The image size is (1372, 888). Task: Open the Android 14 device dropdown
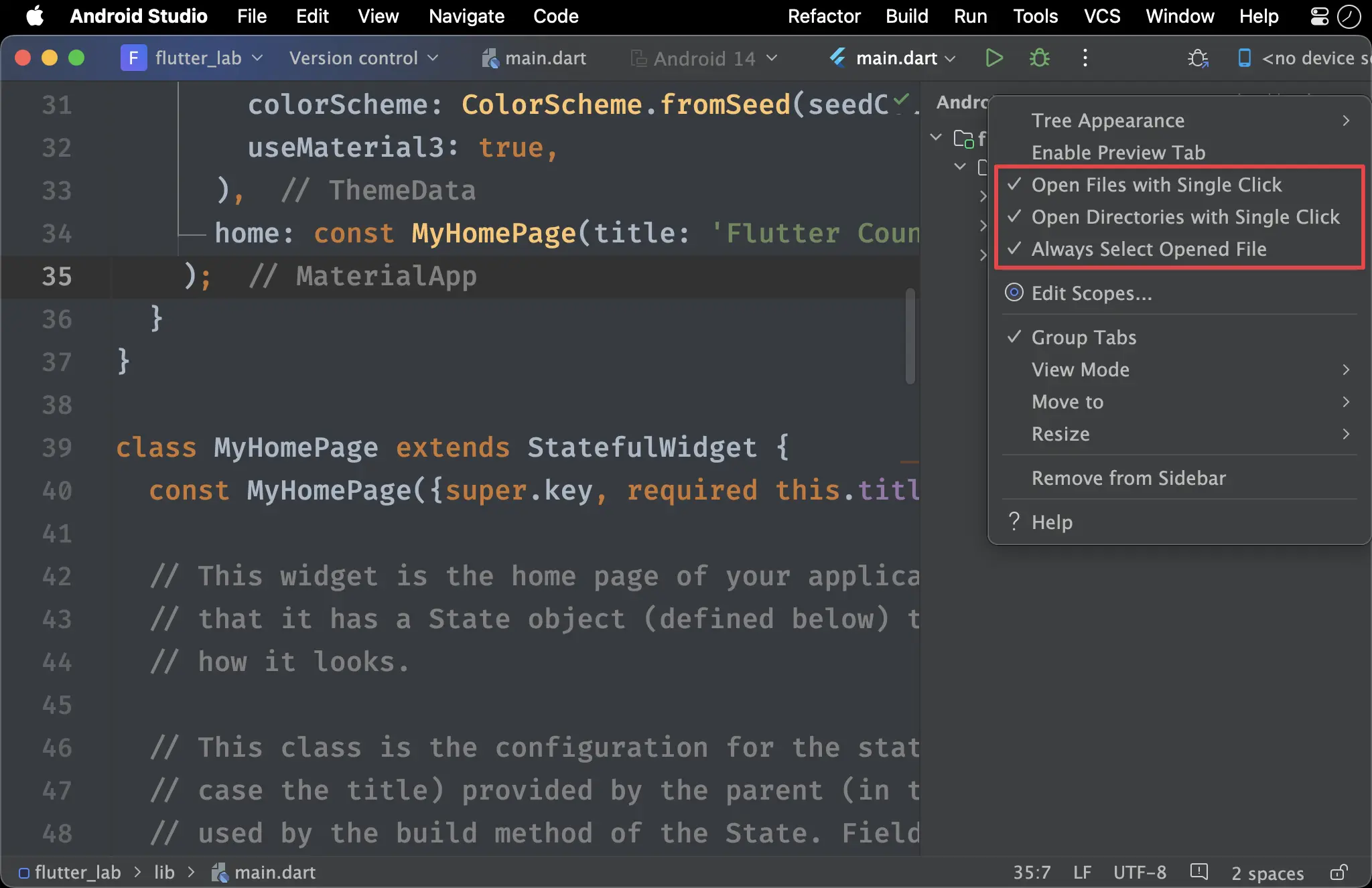(x=703, y=58)
